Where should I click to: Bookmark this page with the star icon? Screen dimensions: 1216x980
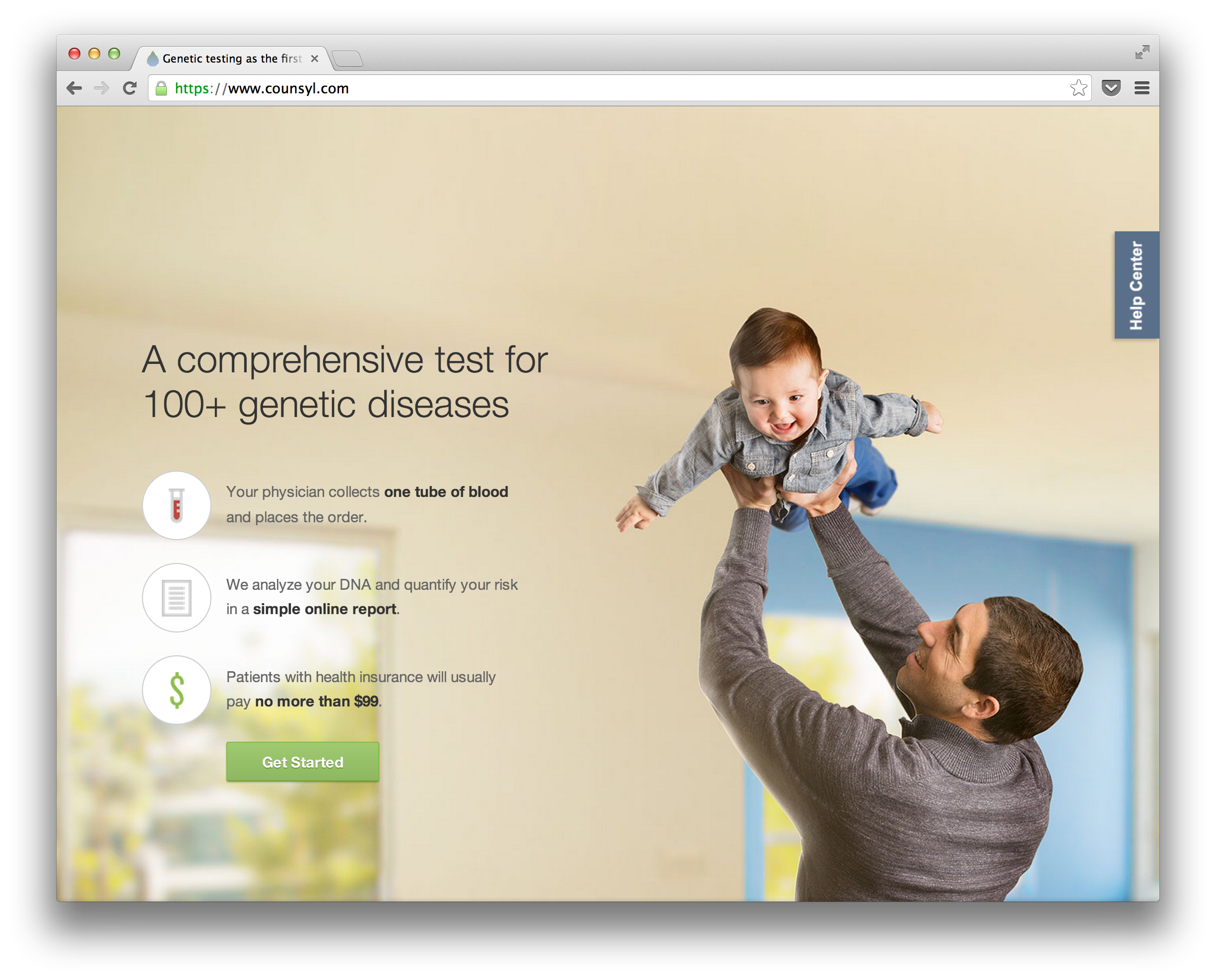tap(1079, 88)
